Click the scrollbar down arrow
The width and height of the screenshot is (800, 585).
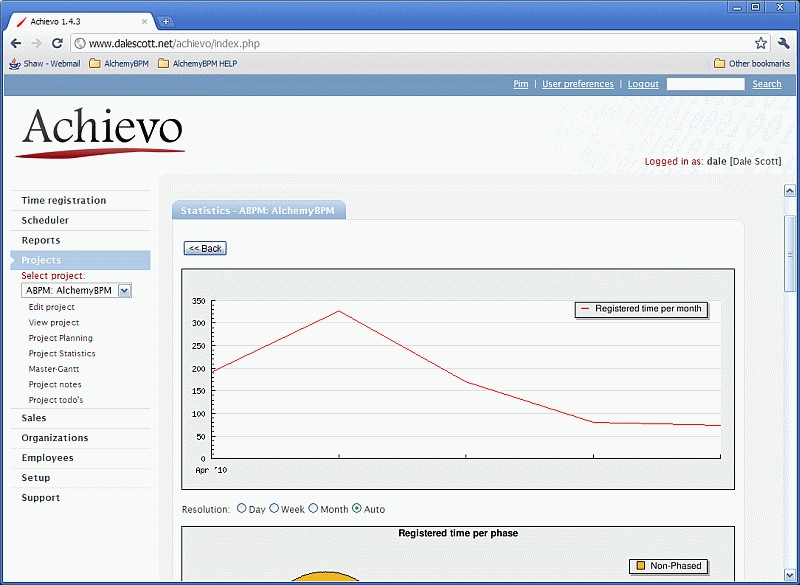point(789,574)
